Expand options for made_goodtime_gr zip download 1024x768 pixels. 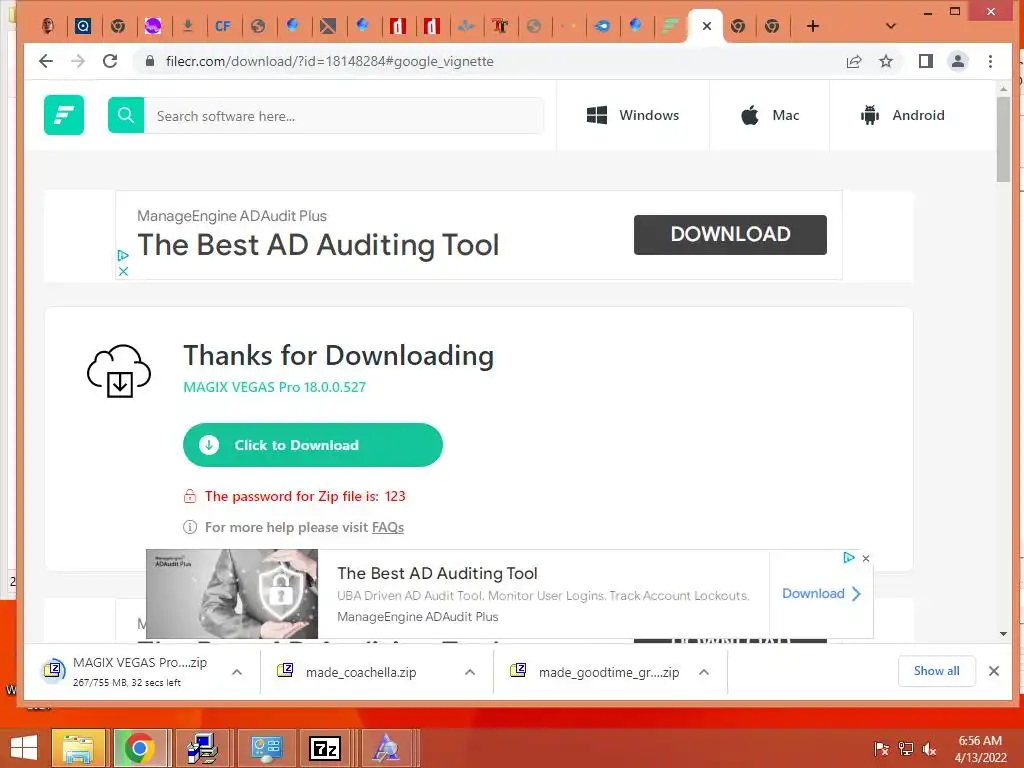[703, 672]
